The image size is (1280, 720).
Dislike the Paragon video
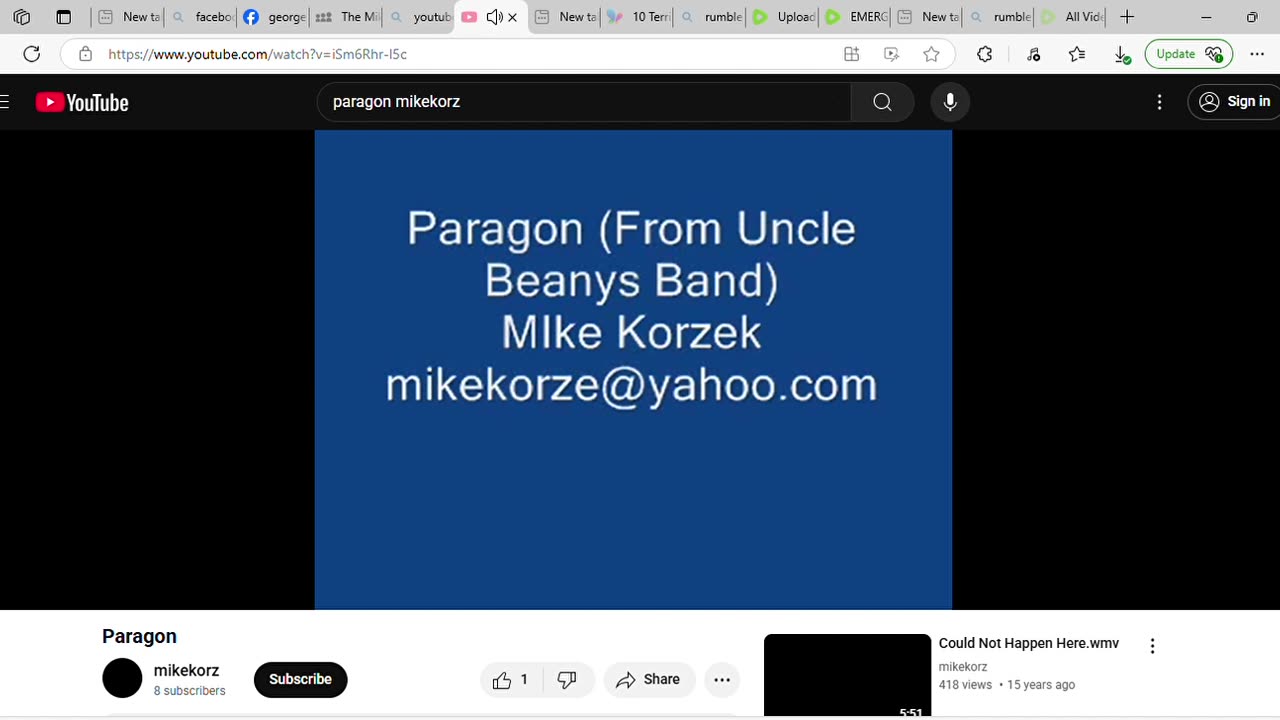click(567, 679)
